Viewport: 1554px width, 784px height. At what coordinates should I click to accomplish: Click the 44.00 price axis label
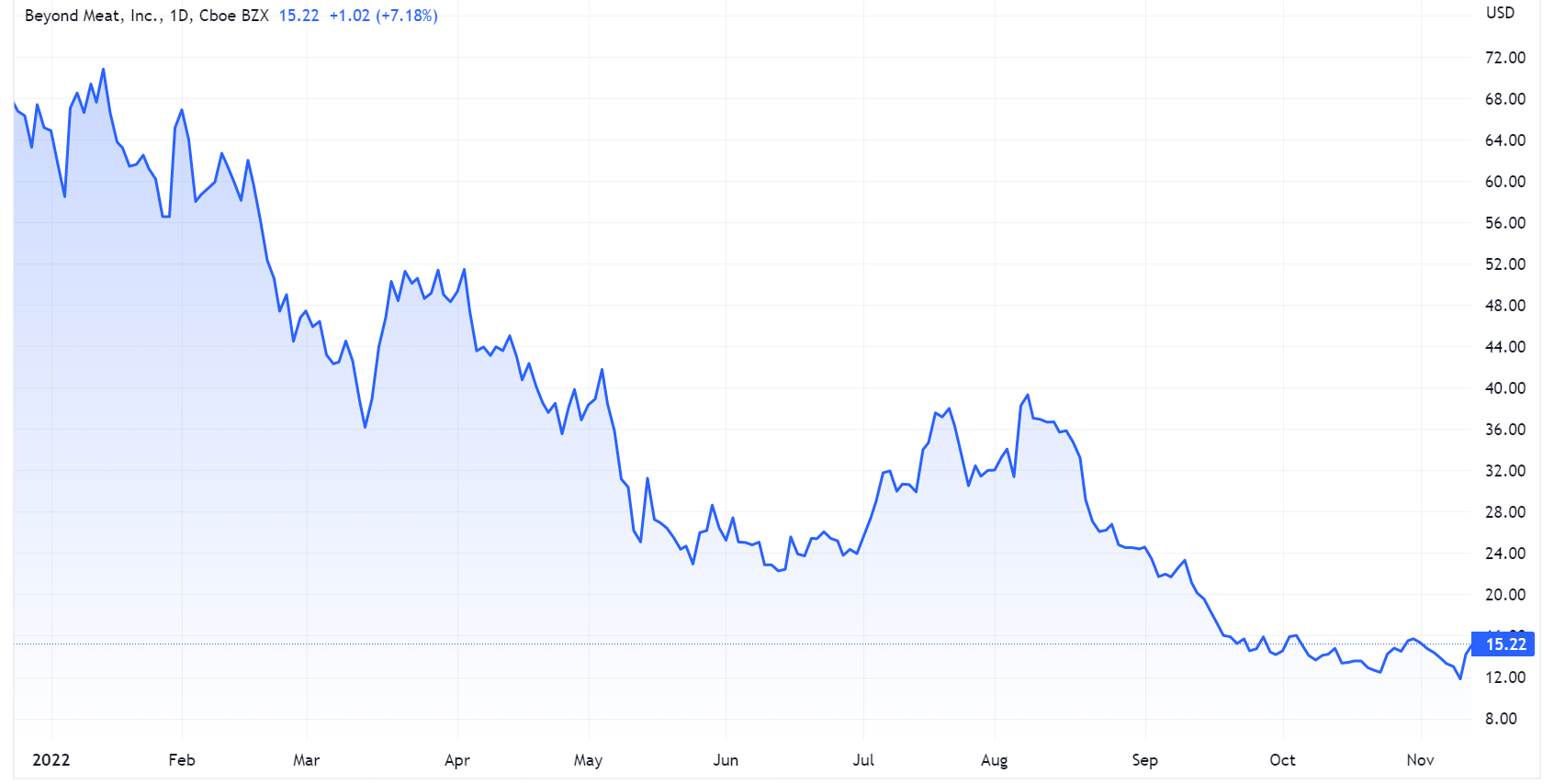[1505, 347]
